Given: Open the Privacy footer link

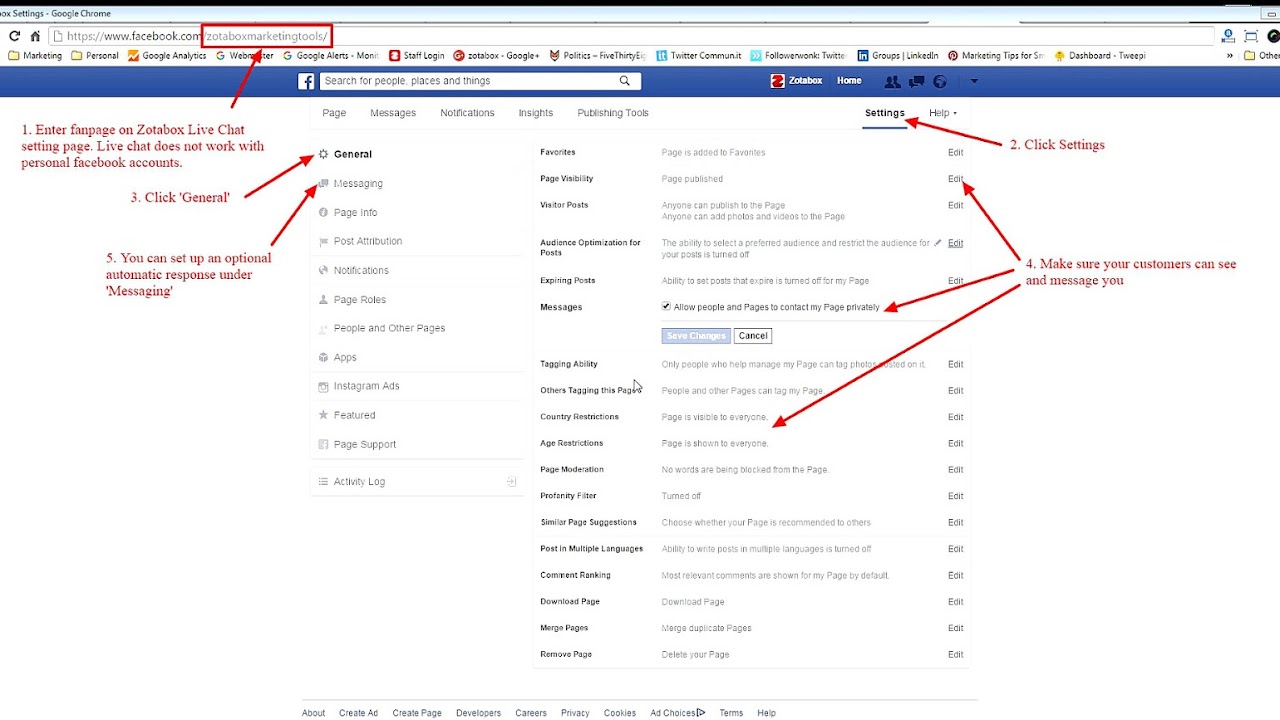Looking at the screenshot, I should tap(575, 713).
